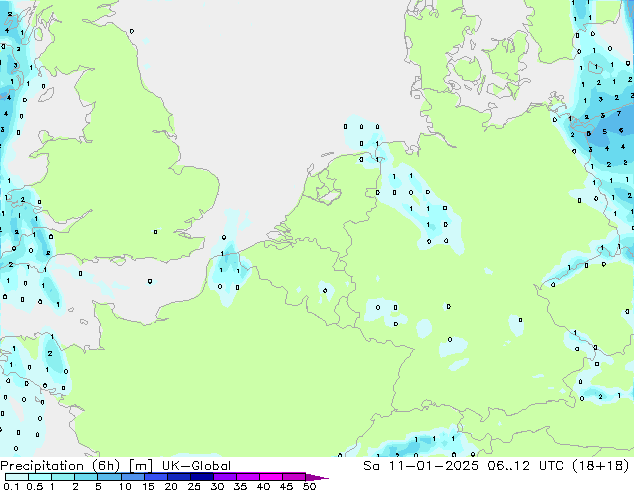Viewport: 634px width, 490px height.
Task: Click the '[m]' unit label
Action: (140, 466)
